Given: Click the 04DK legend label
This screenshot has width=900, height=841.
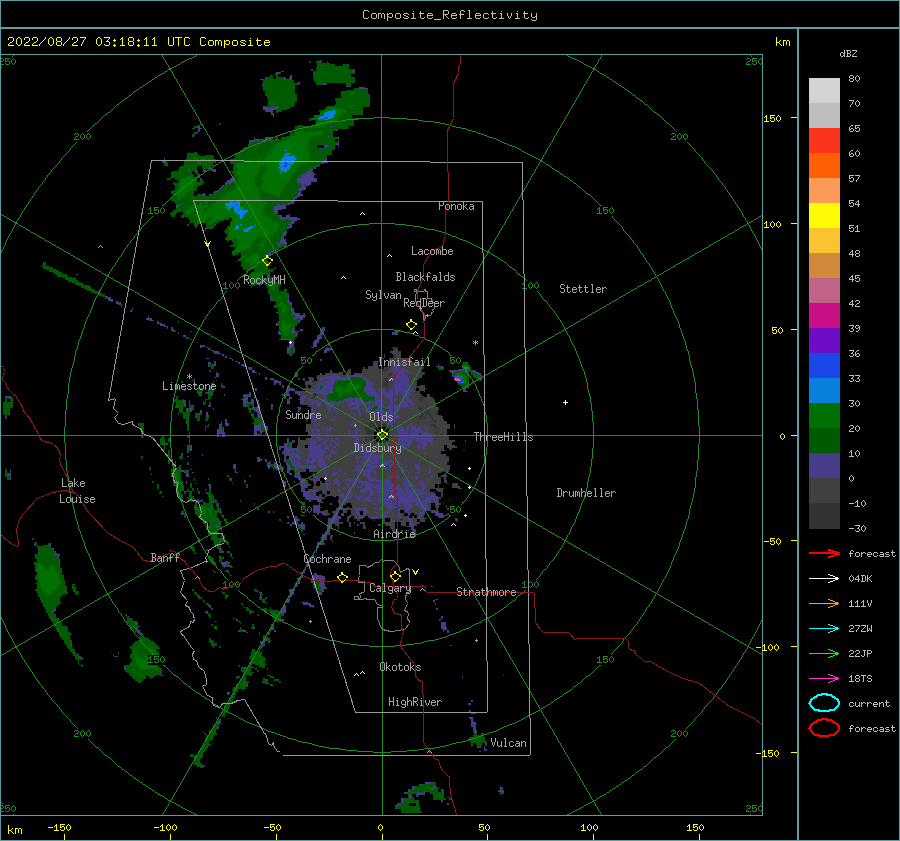Looking at the screenshot, I should [860, 579].
